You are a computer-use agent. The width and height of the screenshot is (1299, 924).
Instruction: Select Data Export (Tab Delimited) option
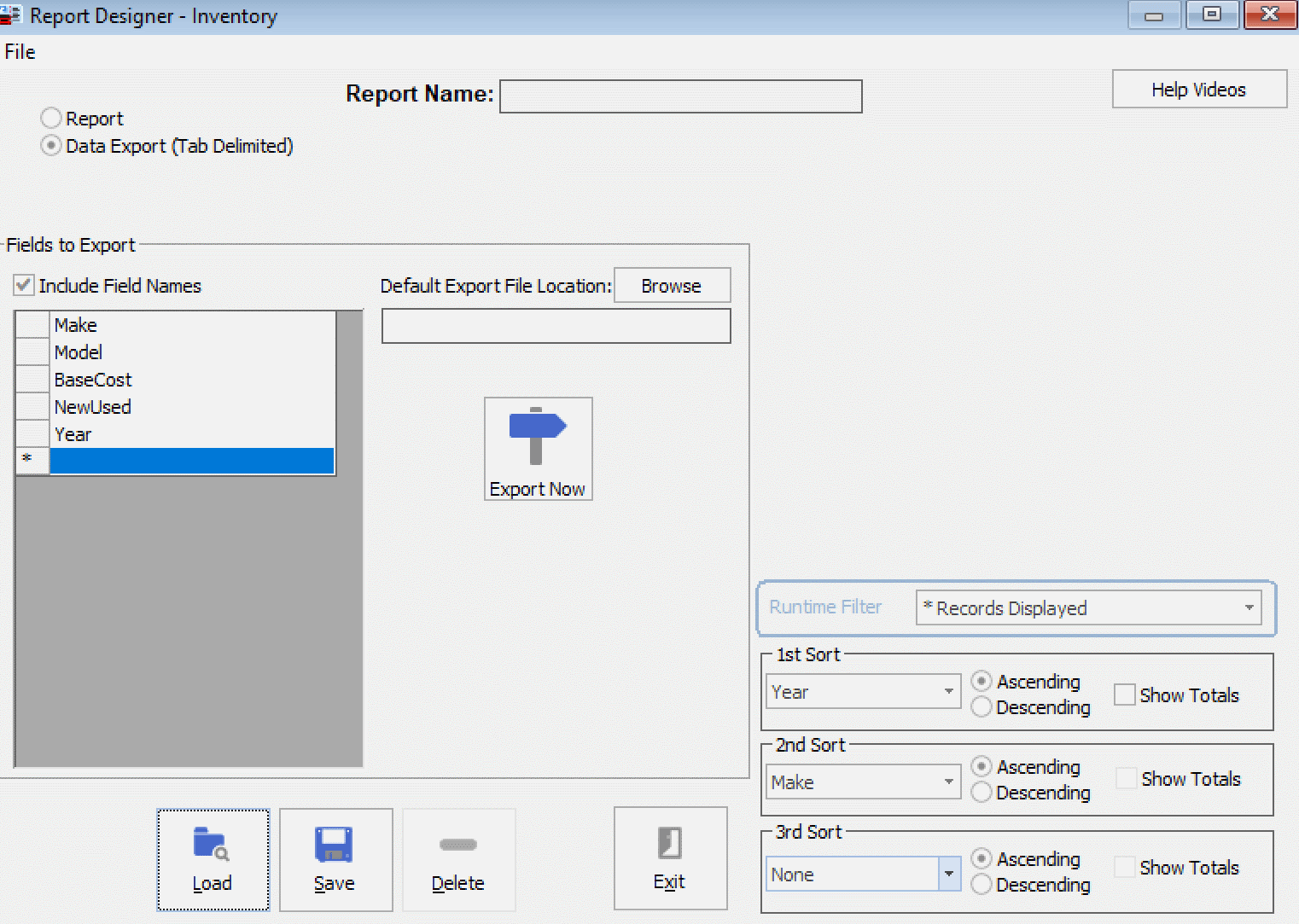tap(50, 145)
